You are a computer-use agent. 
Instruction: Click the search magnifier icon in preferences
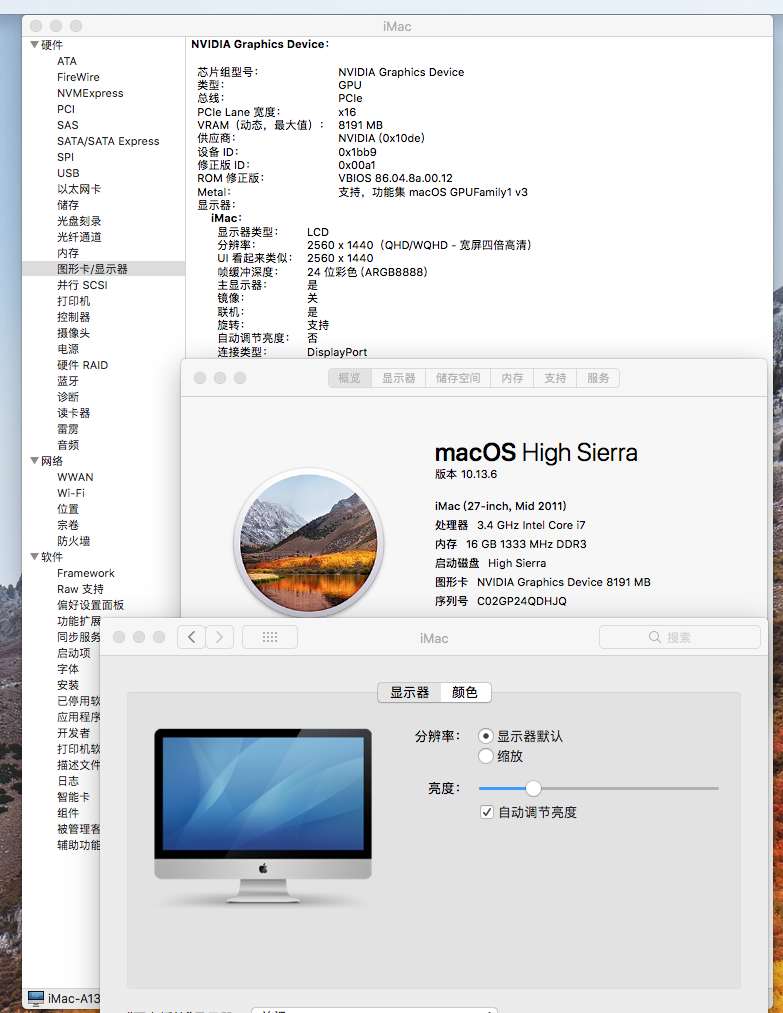point(654,637)
